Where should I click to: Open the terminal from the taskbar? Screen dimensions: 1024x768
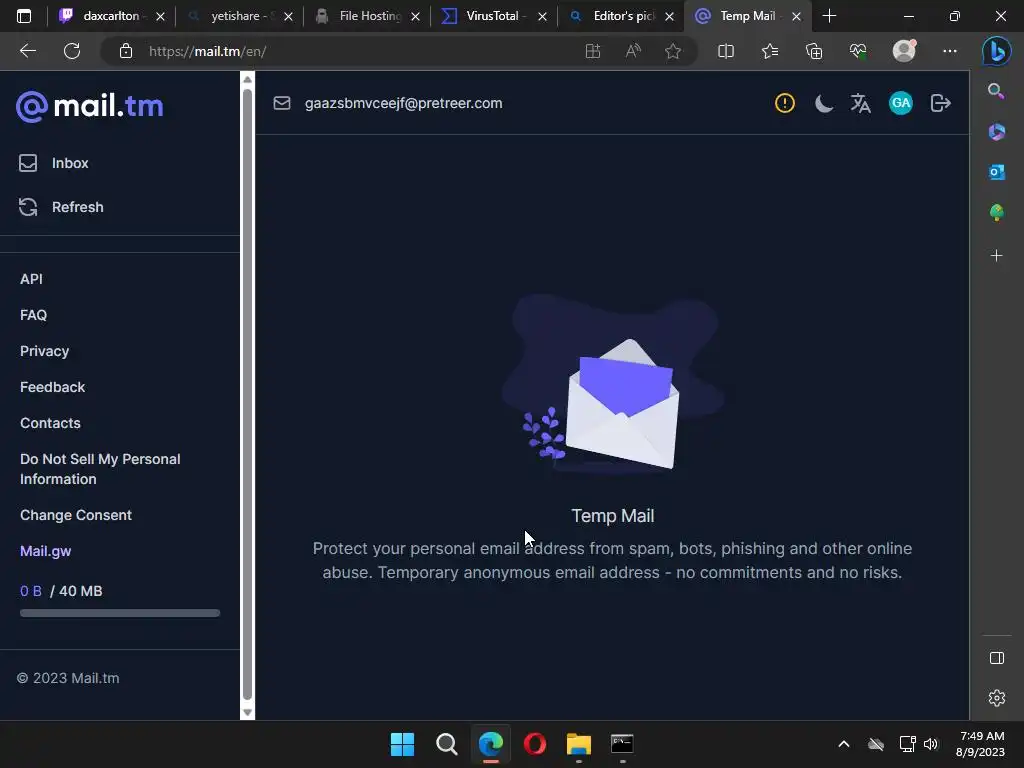pyautogui.click(x=622, y=744)
